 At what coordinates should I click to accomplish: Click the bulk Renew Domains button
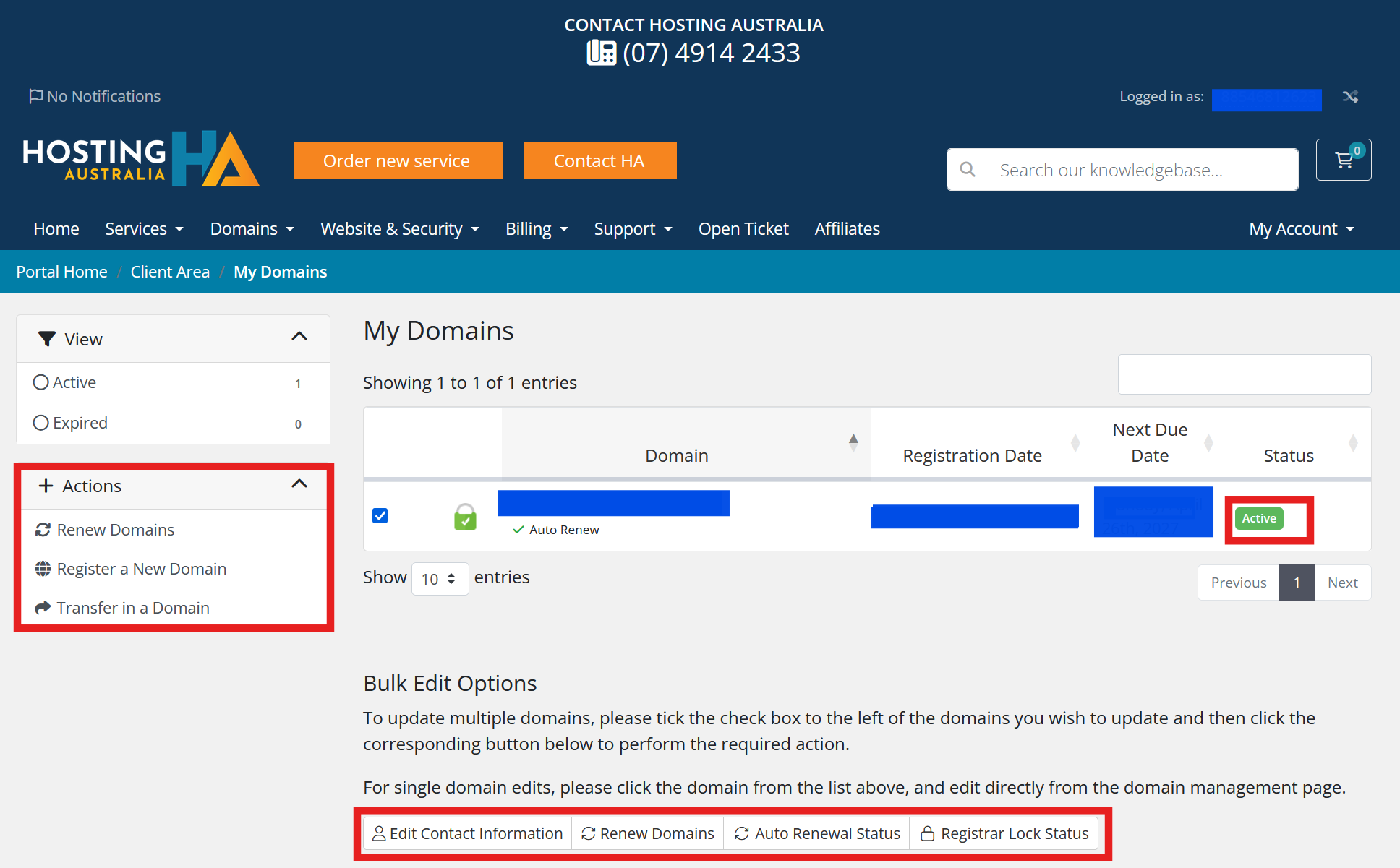[648, 833]
